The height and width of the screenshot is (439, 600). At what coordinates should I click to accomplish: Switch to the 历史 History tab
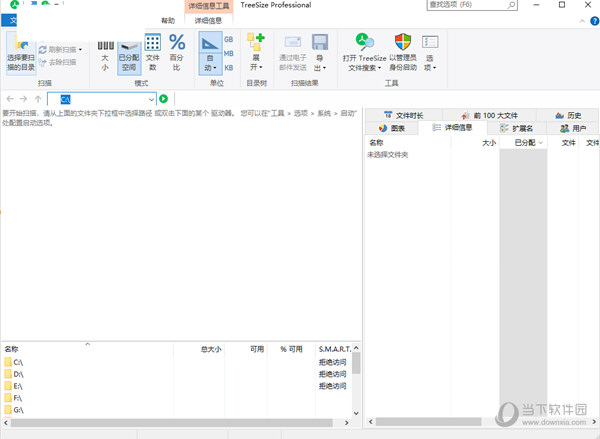[568, 115]
